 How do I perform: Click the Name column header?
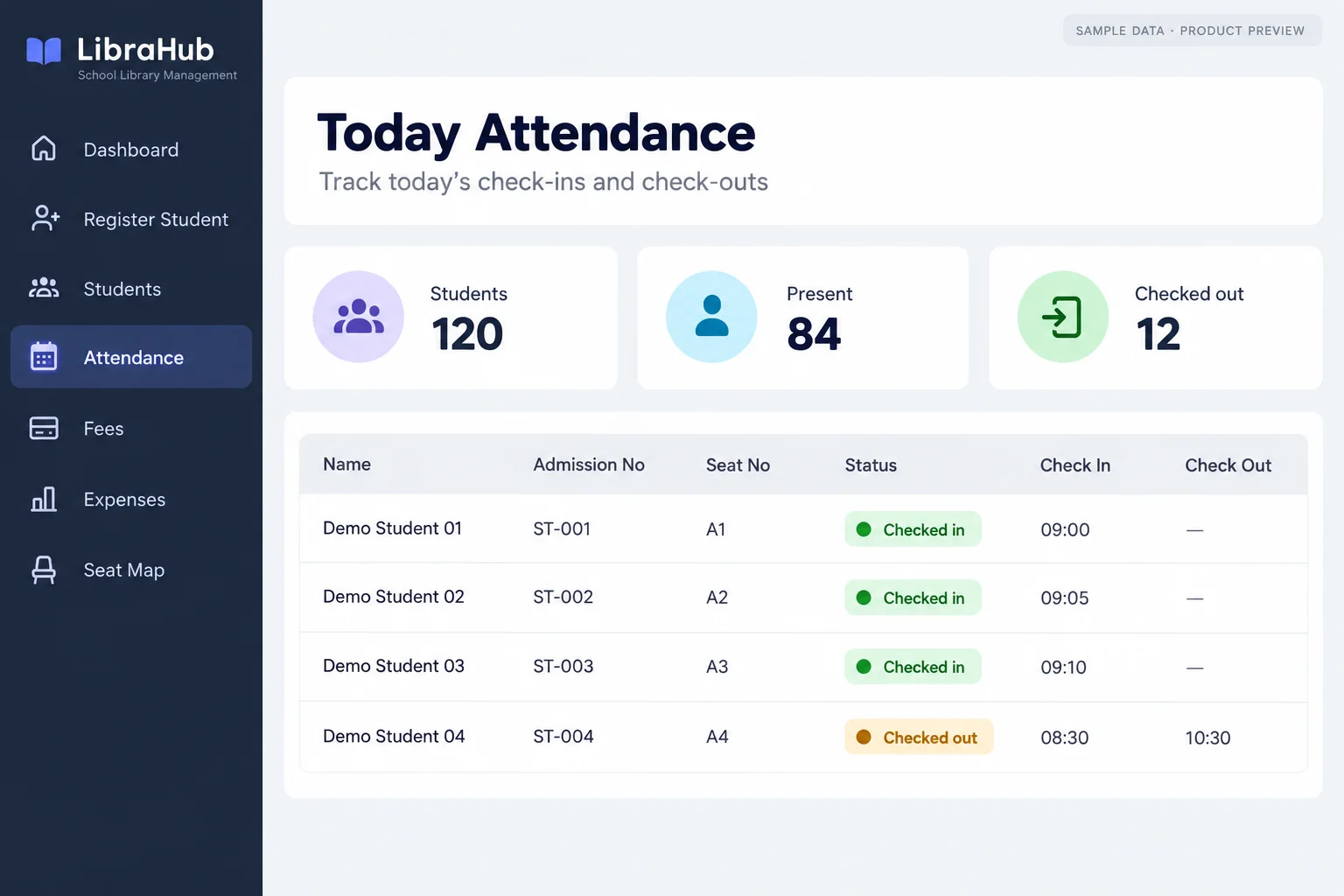pos(347,465)
